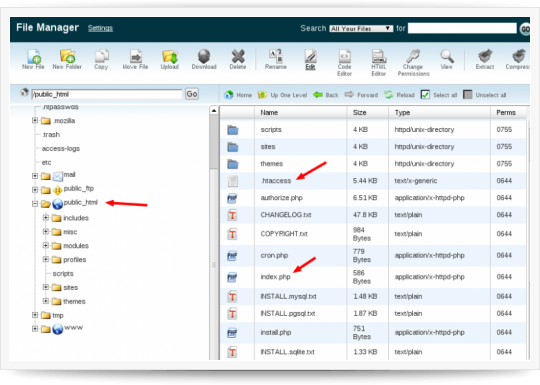Expand the modules folder node
Image resolution: width=540 pixels, height=385 pixels.
(45, 245)
